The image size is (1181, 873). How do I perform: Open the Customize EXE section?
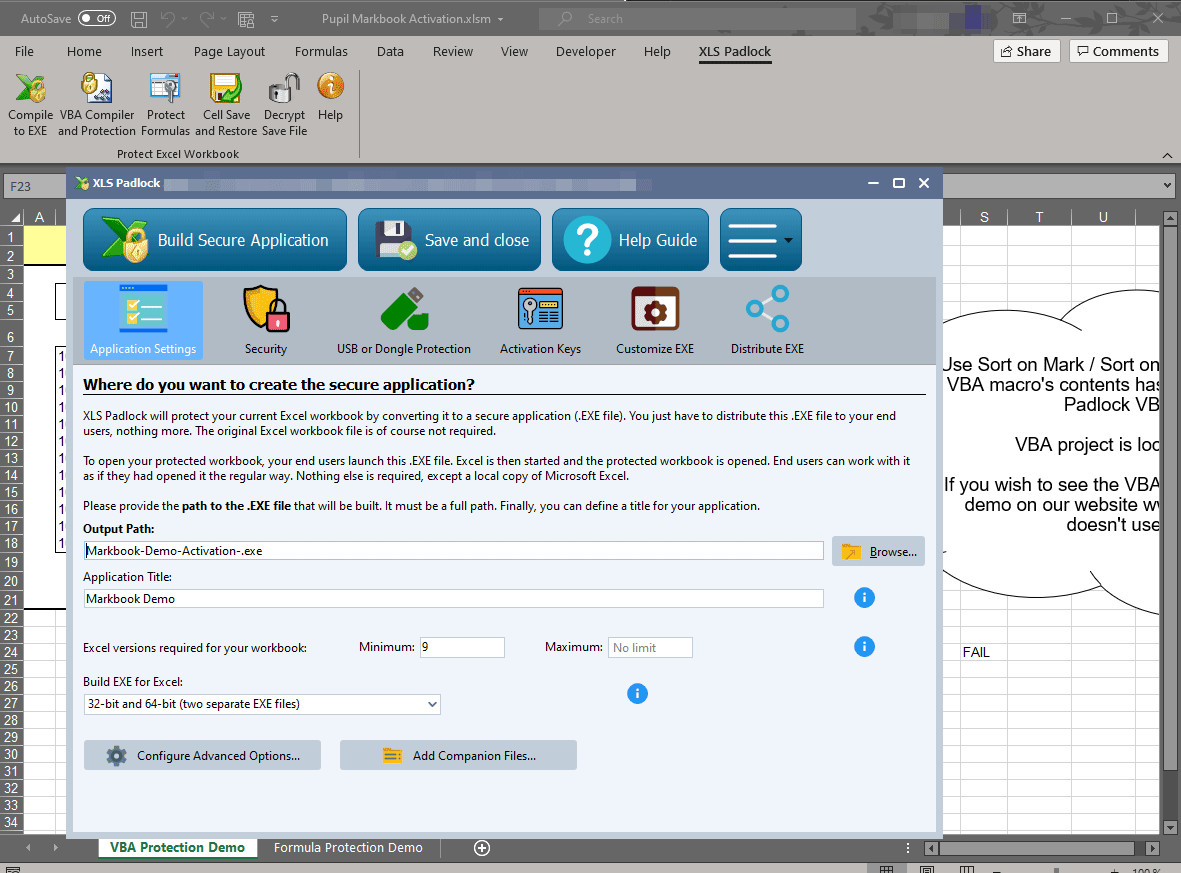point(655,320)
